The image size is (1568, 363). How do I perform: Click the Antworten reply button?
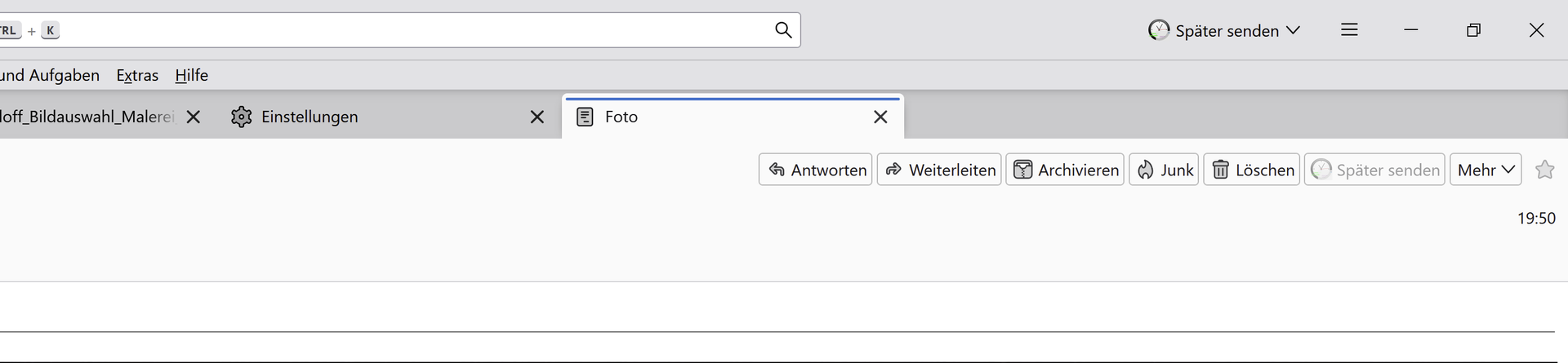tap(816, 170)
